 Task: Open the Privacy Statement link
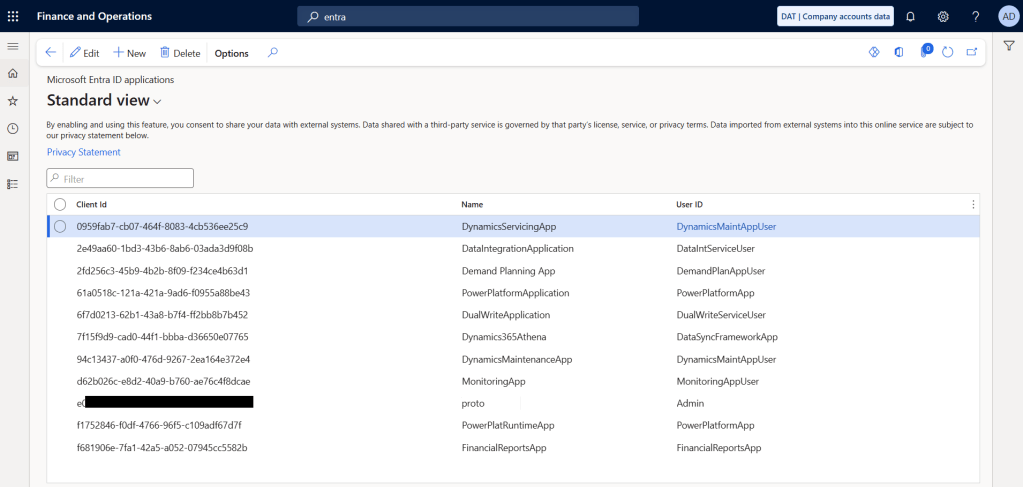pos(83,152)
